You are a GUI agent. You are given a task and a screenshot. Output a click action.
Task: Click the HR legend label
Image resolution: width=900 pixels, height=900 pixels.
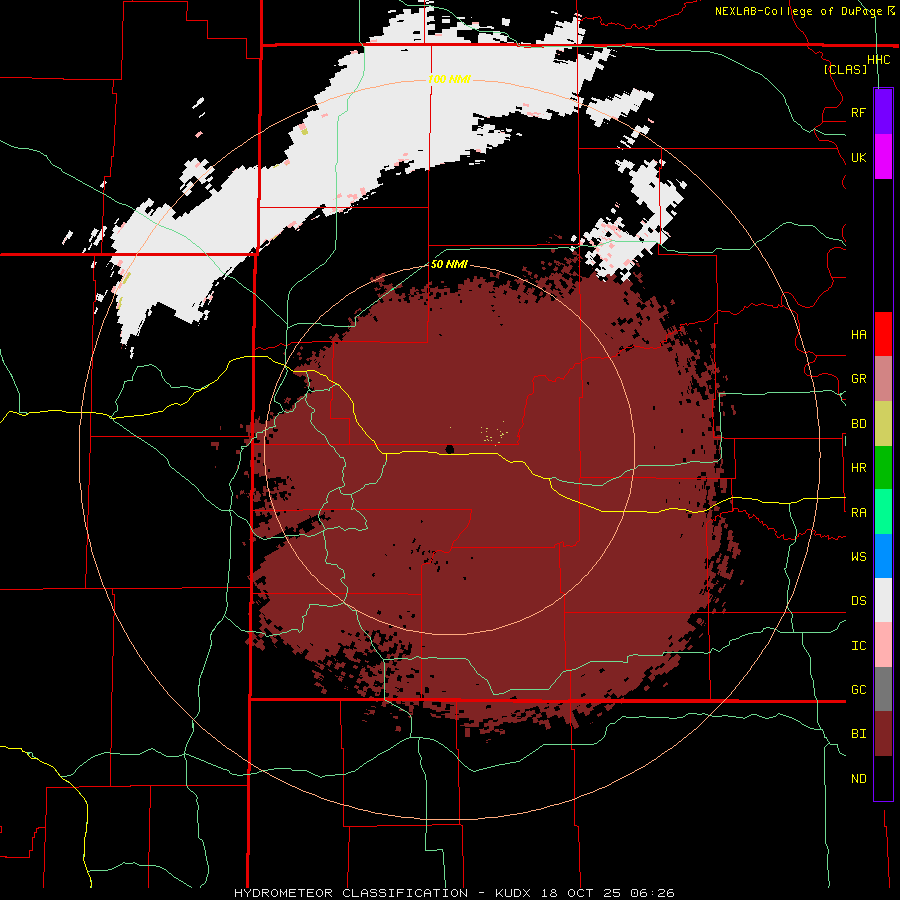[858, 468]
